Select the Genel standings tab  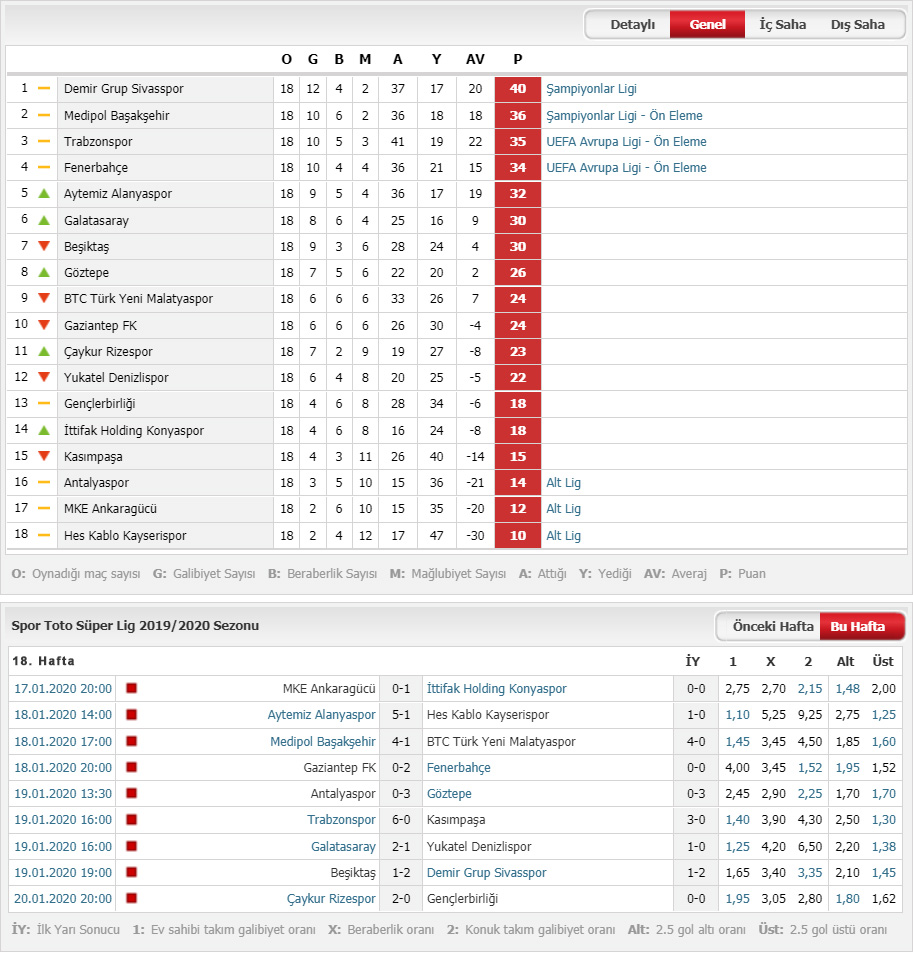pyautogui.click(x=708, y=24)
